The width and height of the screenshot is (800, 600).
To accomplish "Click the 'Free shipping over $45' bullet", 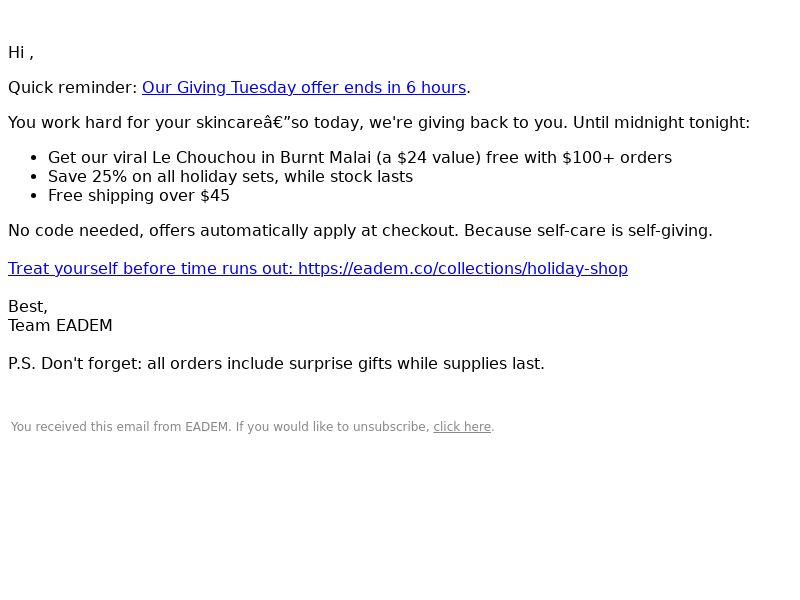I will tap(139, 195).
